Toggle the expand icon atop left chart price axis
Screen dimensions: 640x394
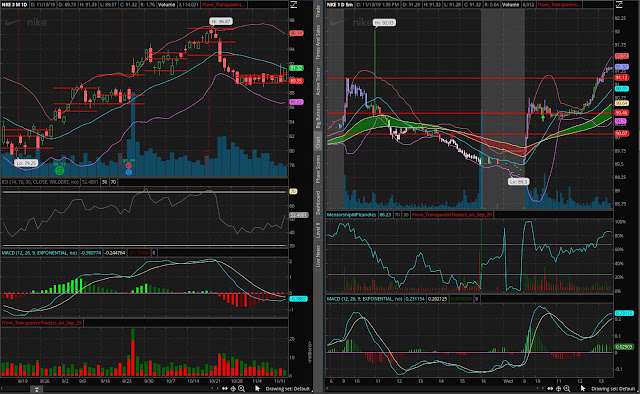click(x=293, y=4)
